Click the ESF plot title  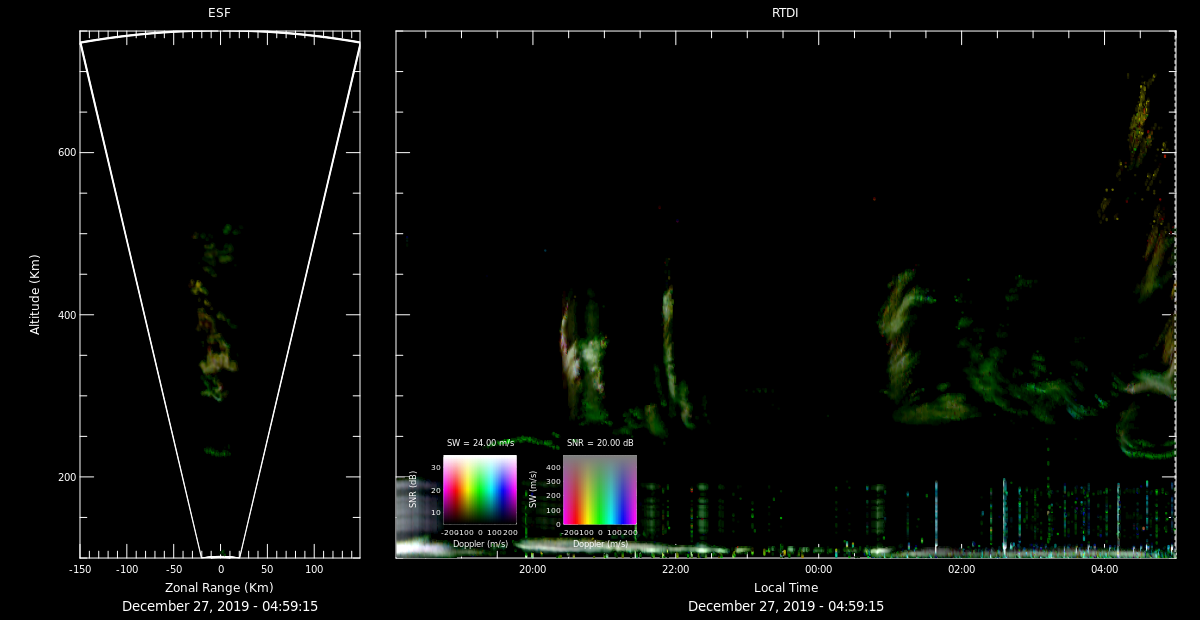(220, 13)
